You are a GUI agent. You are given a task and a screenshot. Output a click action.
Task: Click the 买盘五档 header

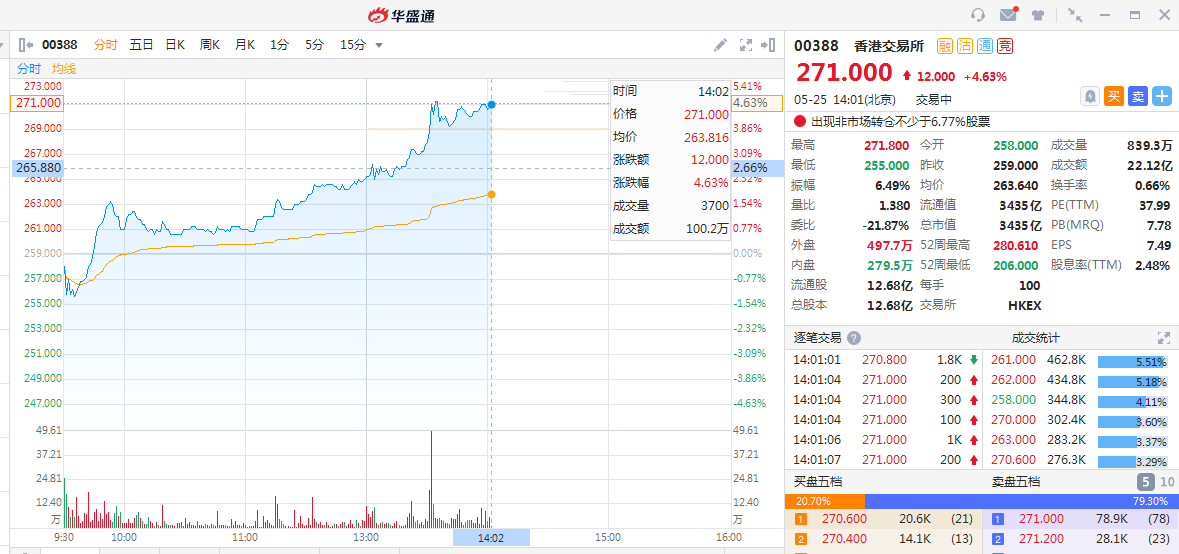(x=818, y=482)
